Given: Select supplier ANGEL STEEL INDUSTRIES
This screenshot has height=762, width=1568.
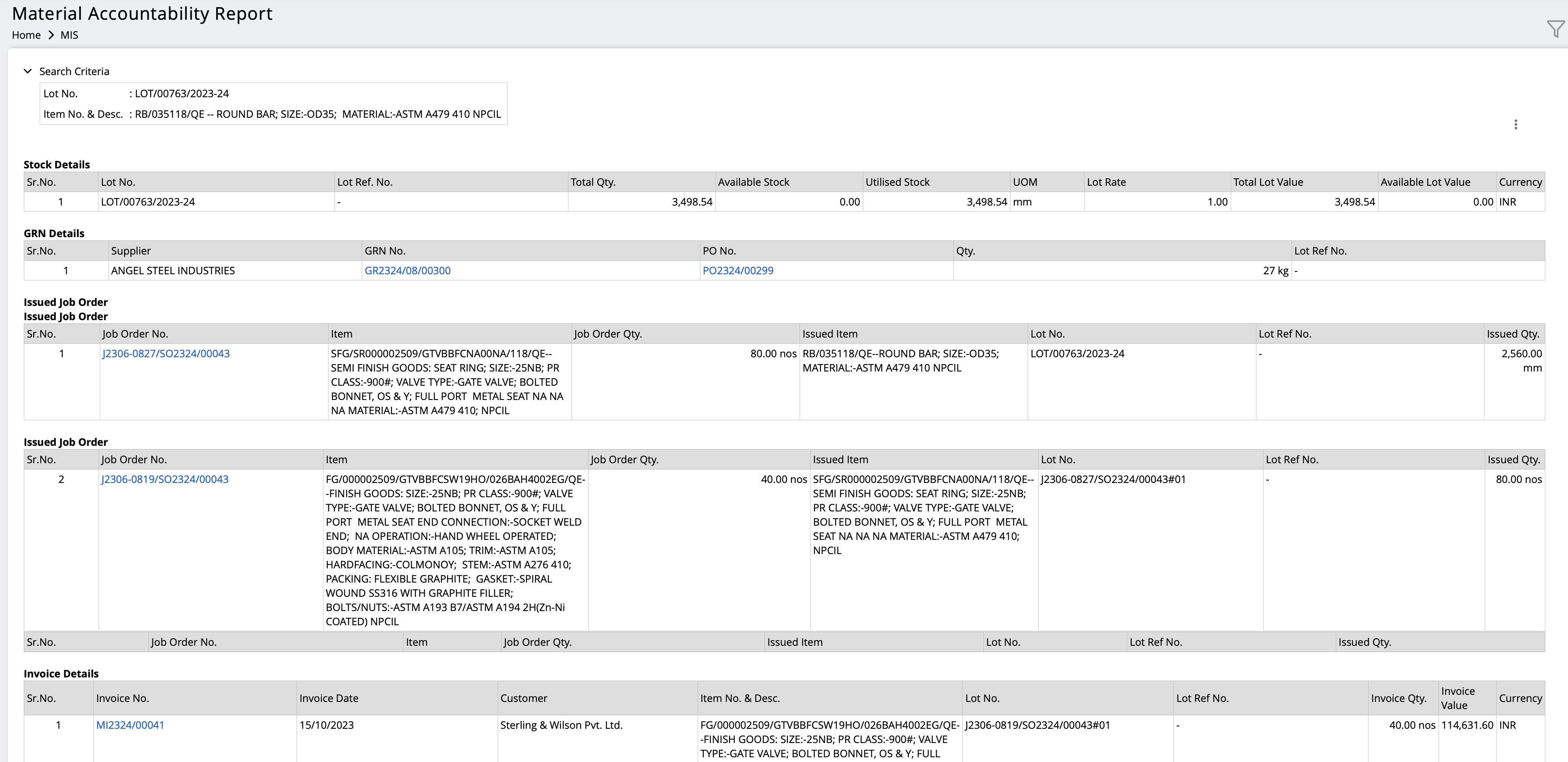Looking at the screenshot, I should 173,270.
